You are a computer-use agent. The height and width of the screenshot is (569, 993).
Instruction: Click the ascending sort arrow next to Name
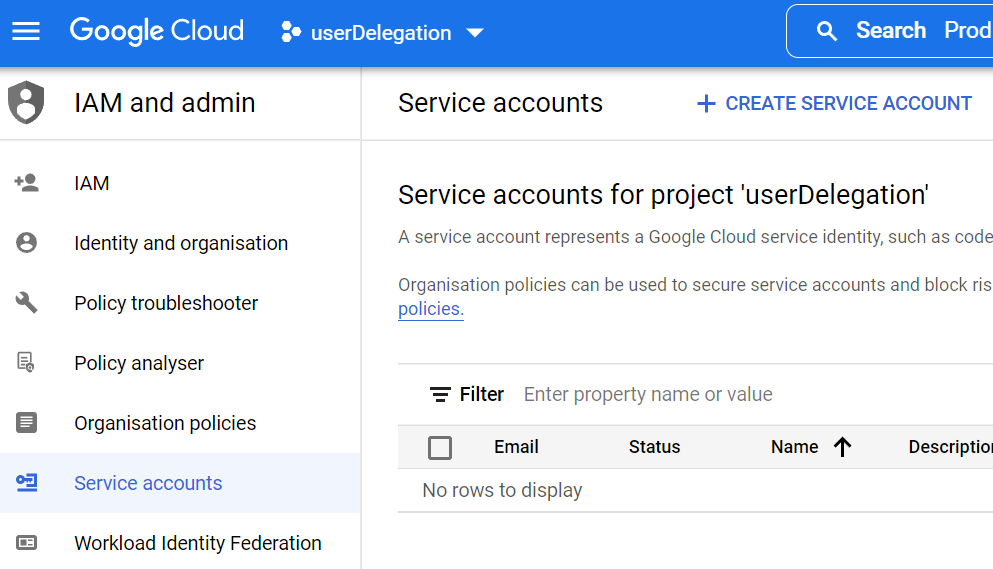coord(842,447)
